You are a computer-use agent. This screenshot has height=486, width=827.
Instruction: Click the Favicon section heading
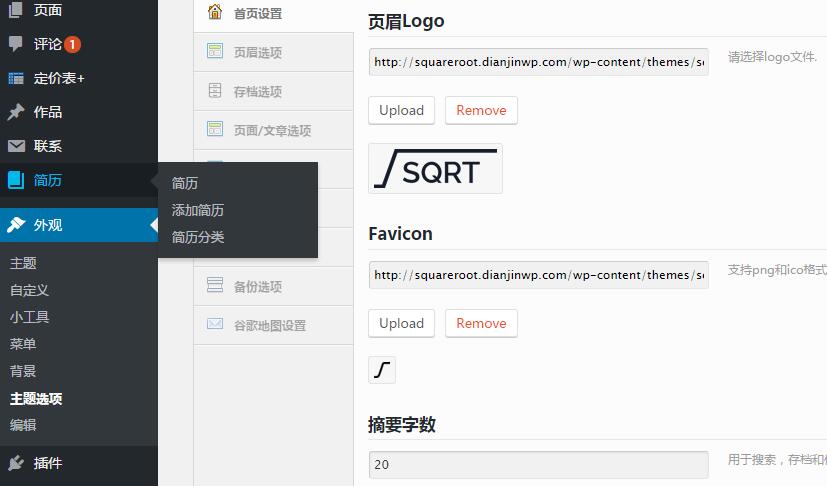pos(400,234)
